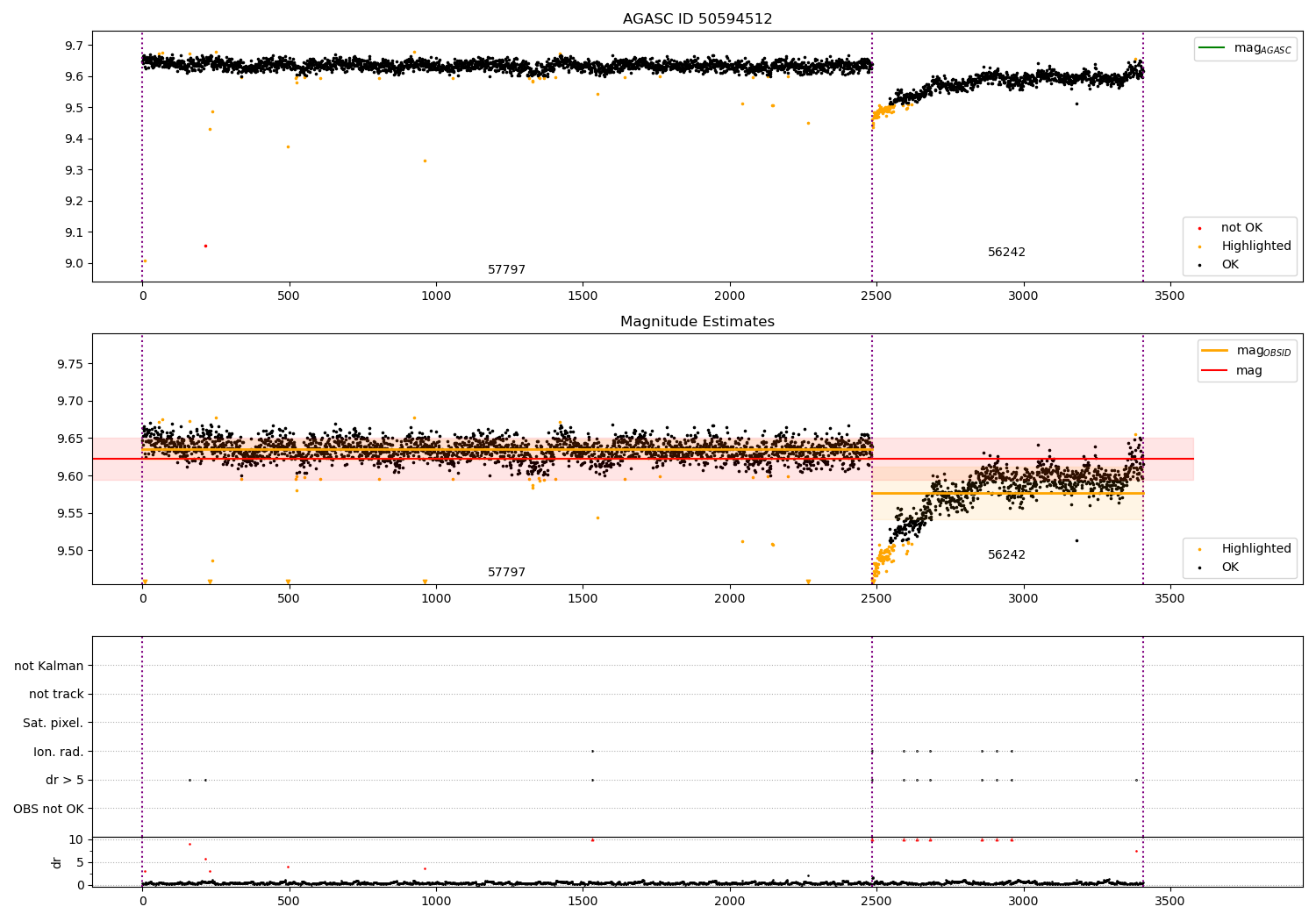Click the '9.50' y-axis tick label
Image resolution: width=1316 pixels, height=921 pixels.
[x=71, y=552]
